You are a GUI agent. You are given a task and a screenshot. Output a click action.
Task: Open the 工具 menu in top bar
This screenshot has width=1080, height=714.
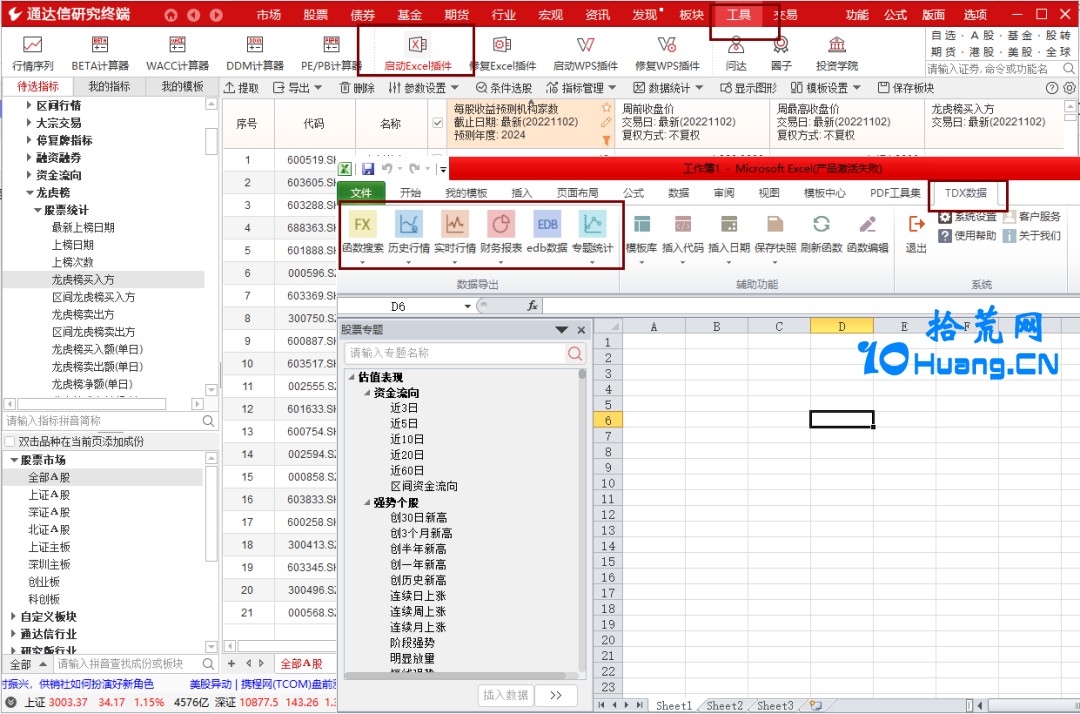click(x=738, y=14)
